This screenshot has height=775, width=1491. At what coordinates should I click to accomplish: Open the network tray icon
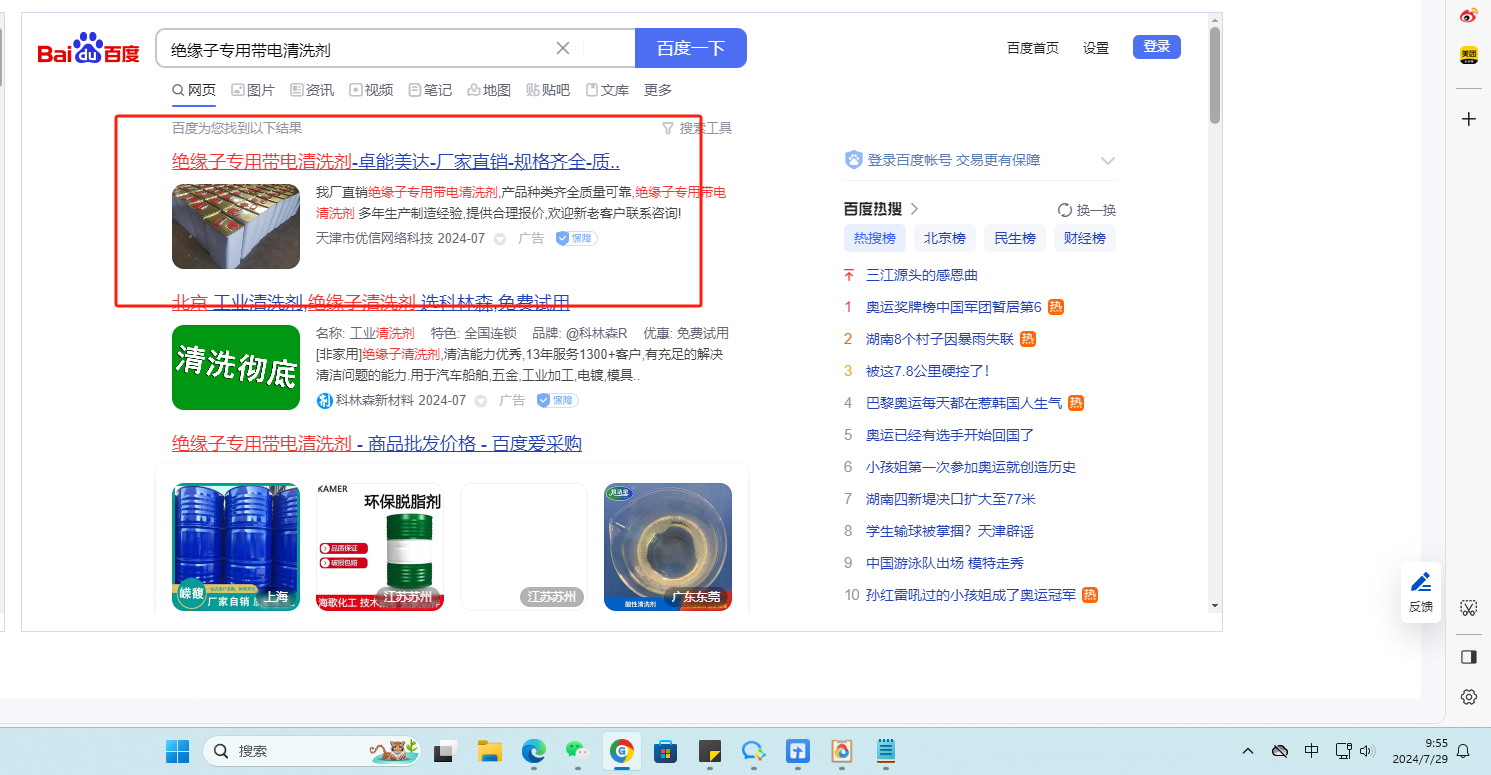1344,751
